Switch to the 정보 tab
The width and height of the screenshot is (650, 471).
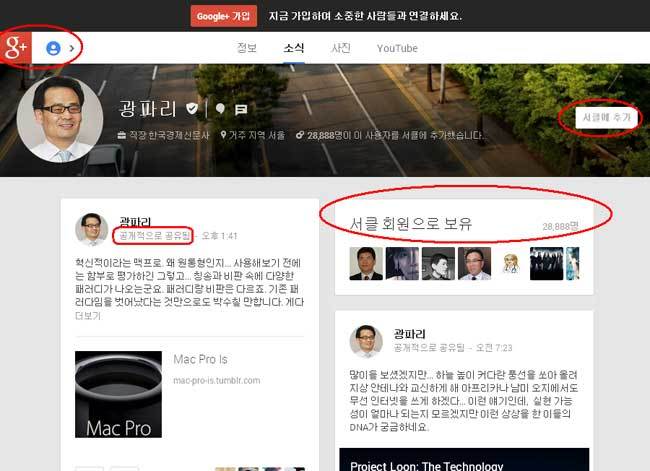click(247, 48)
